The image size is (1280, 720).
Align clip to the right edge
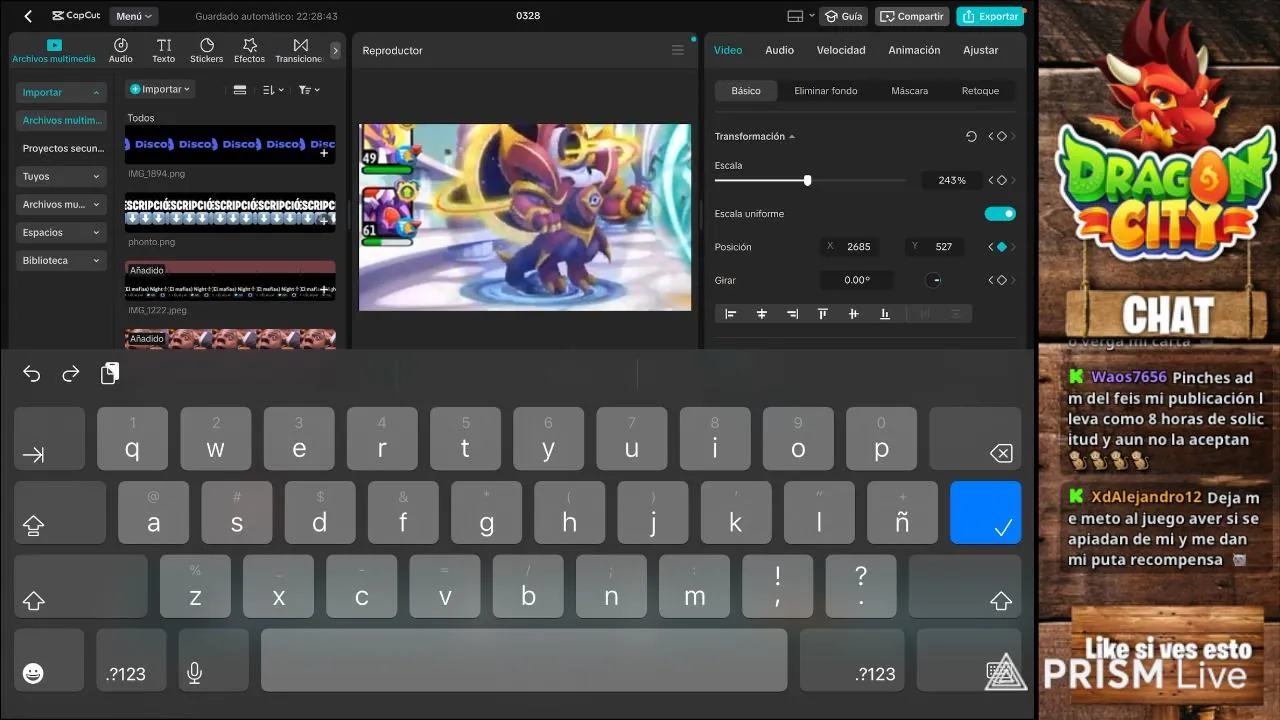coord(792,314)
